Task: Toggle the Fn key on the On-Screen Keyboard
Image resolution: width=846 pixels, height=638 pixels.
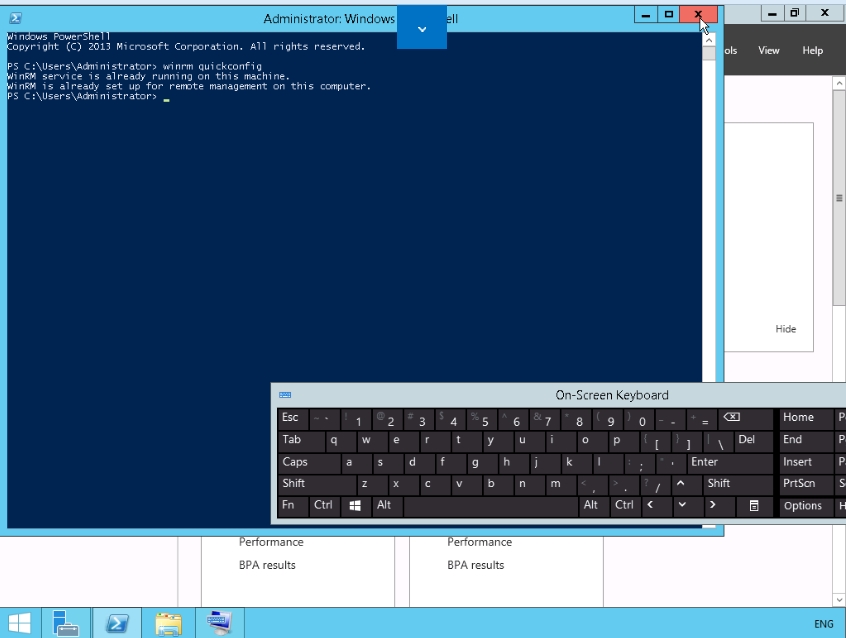Action: coord(289,505)
